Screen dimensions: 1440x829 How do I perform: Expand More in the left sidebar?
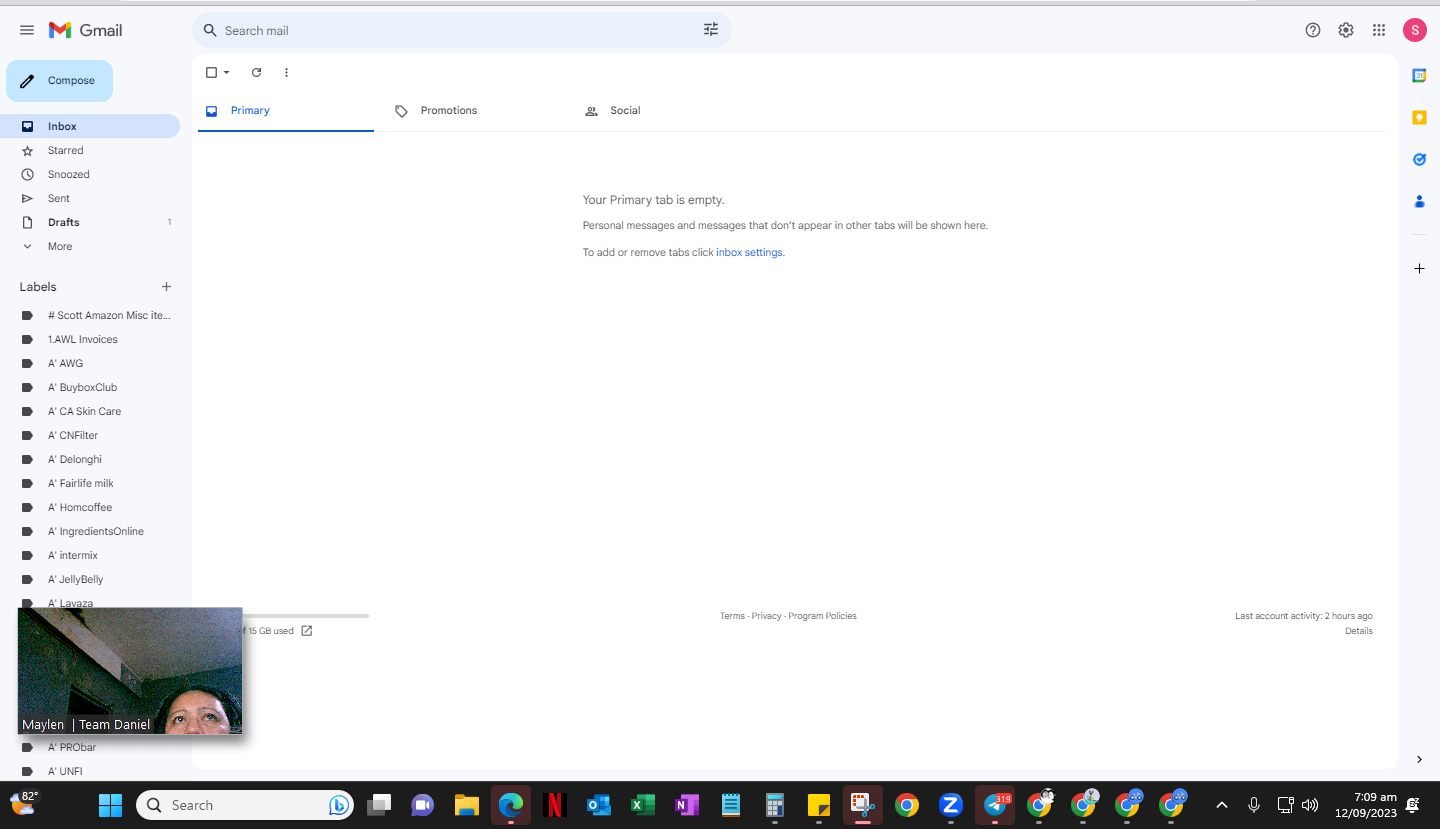(x=60, y=246)
